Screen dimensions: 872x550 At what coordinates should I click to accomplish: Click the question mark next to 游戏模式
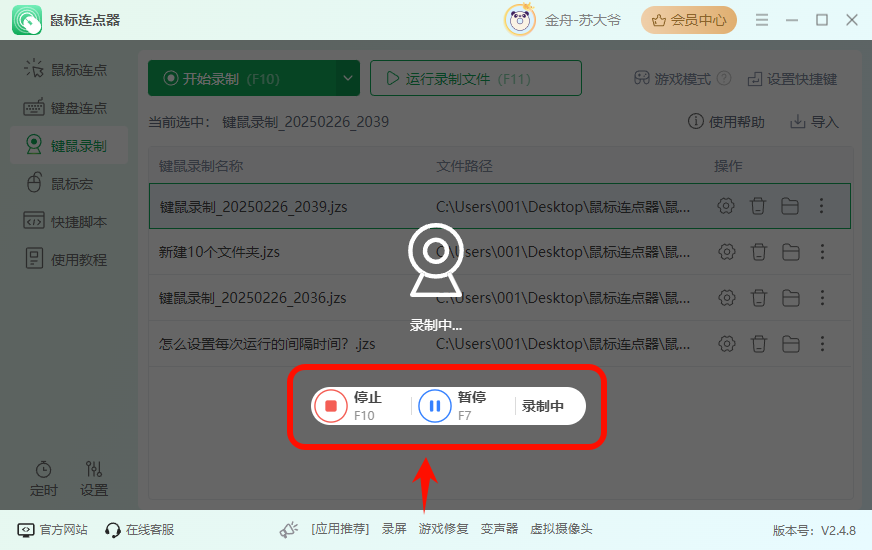[x=724, y=78]
